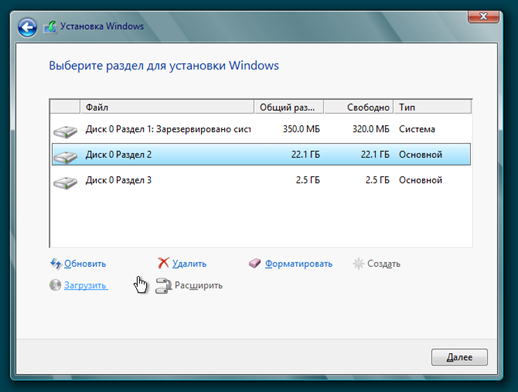The image size is (518, 392).
Task: Go back using the blue arrow button
Action: coord(27,27)
